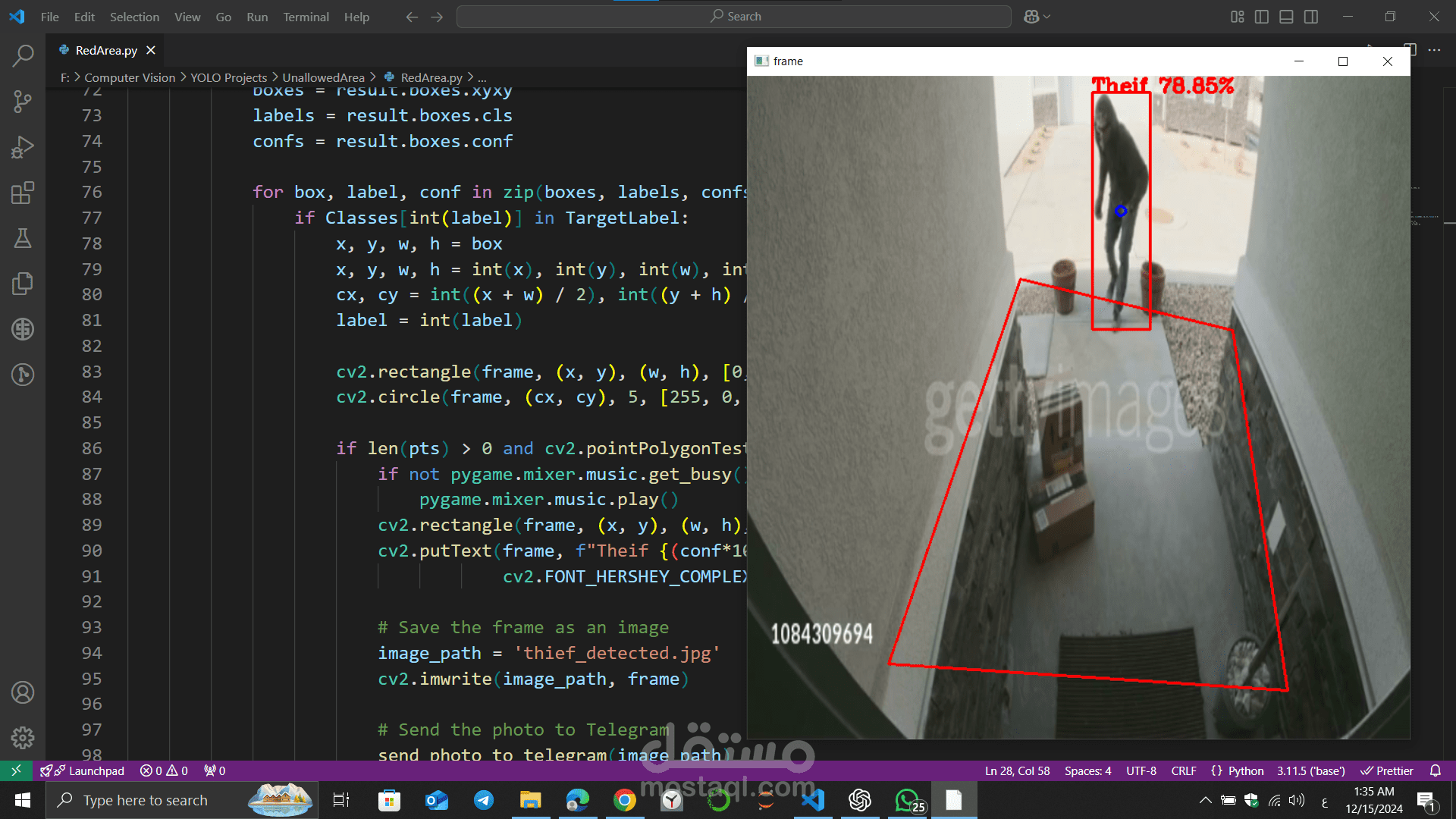Open the Search view in activity bar

coord(23,55)
